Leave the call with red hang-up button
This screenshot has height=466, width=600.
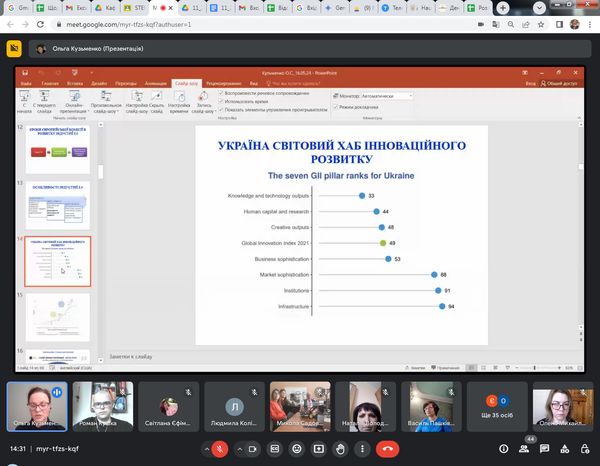[388, 448]
